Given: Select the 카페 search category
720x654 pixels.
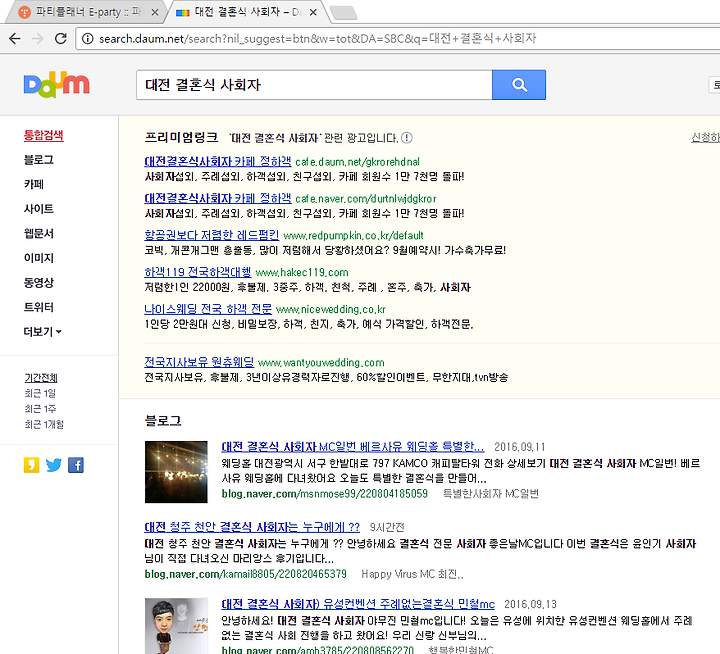Looking at the screenshot, I should coord(34,184).
